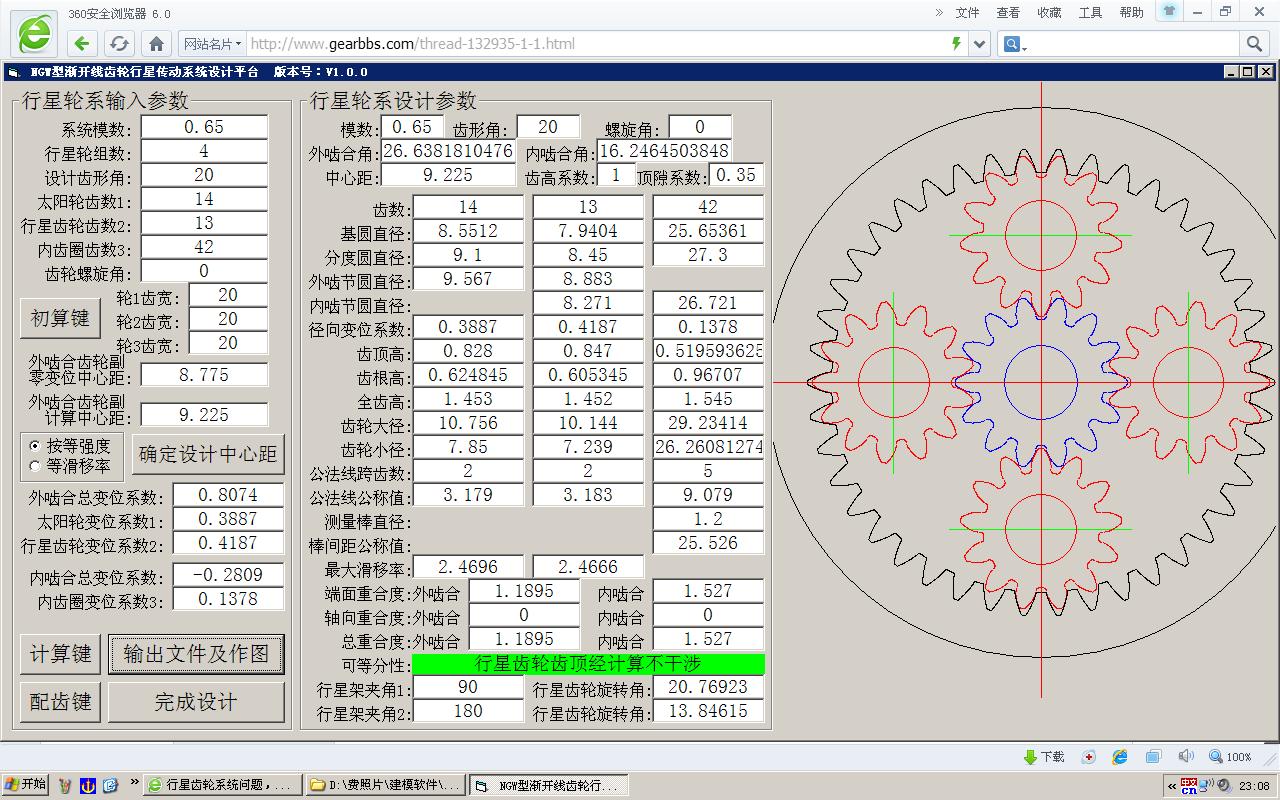1280x800 pixels.
Task: Switch to D:\费照片\建模软件 folder taskbar item
Action: (384, 785)
